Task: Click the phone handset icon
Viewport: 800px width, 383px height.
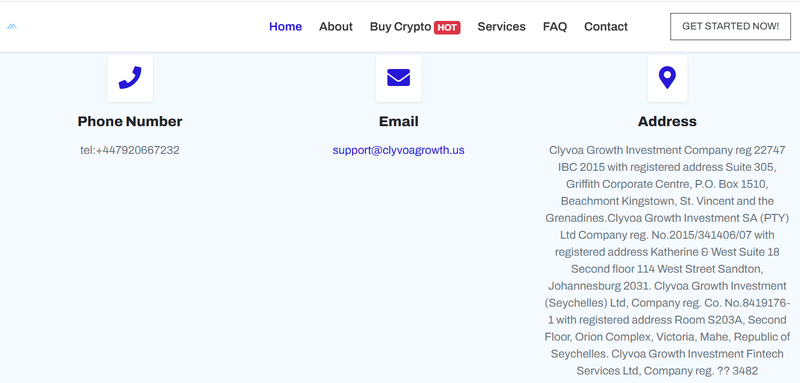Action: 130,78
